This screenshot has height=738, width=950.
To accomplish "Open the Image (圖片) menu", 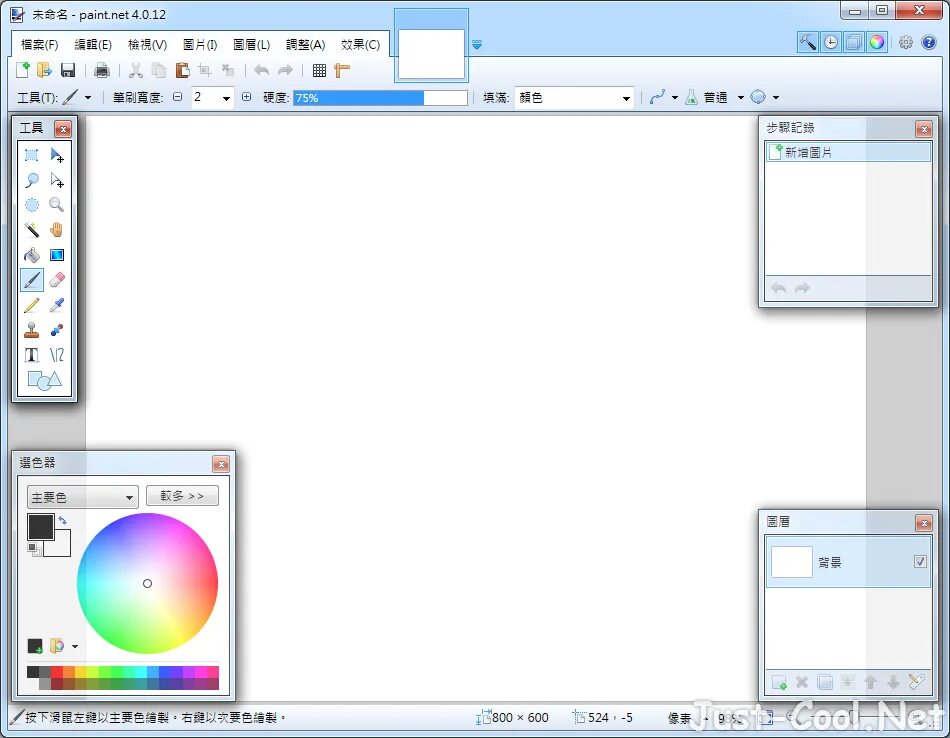I will tap(200, 45).
